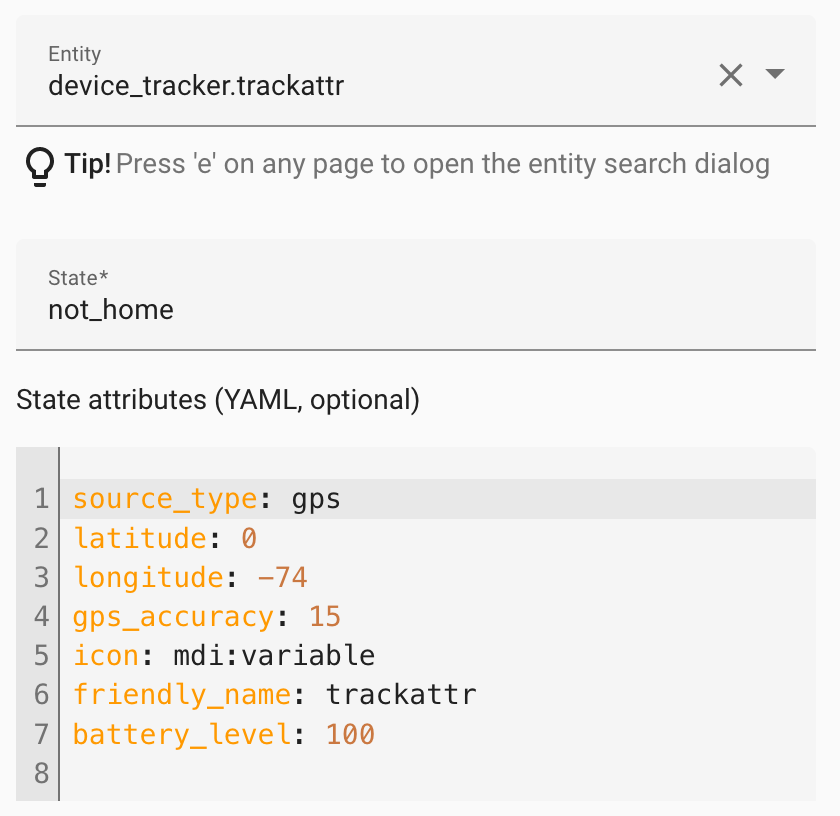Click the friendly_name attribute key
Image resolution: width=840 pixels, height=816 pixels.
click(x=182, y=694)
